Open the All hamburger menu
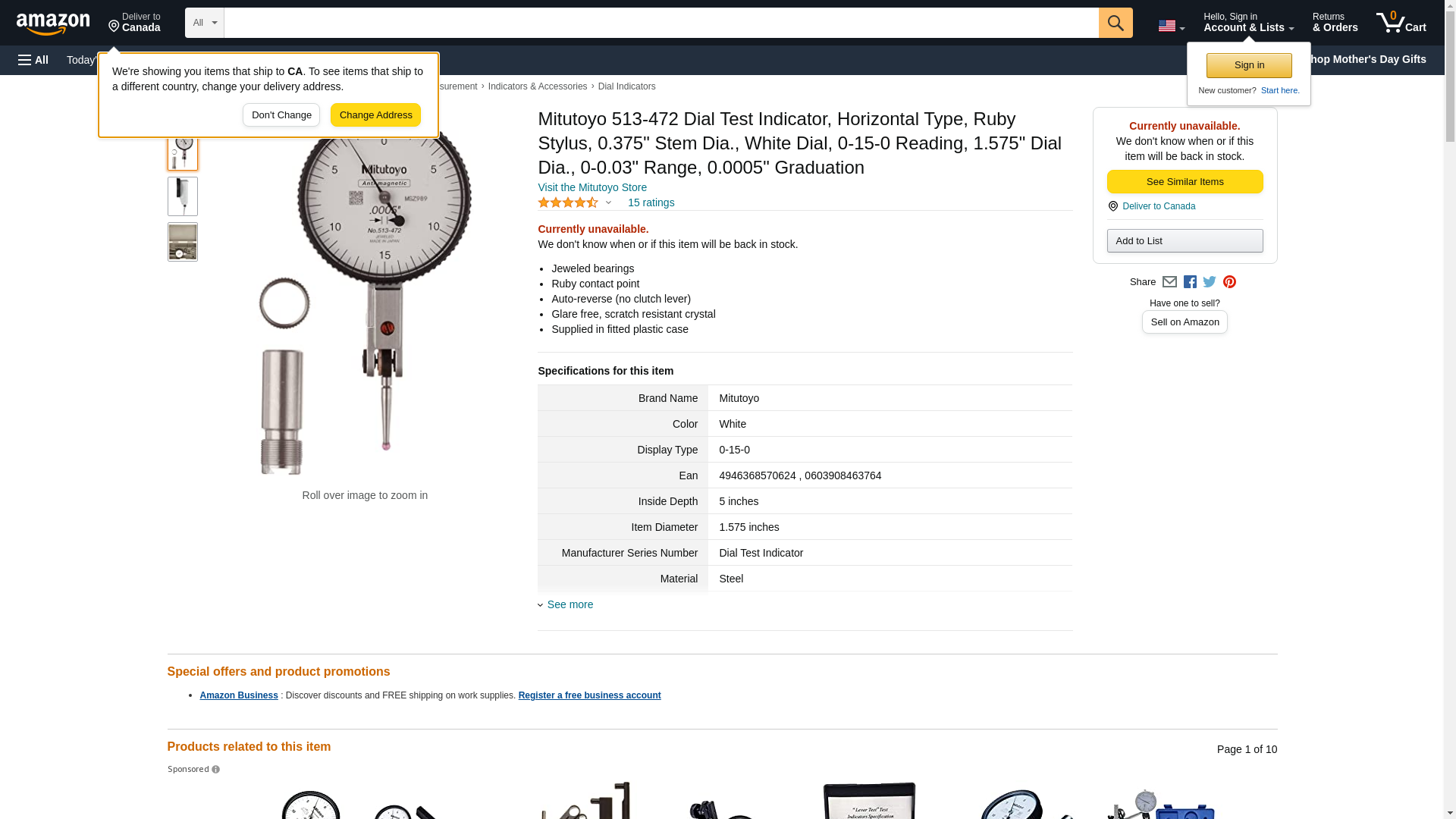The image size is (1456, 819). coord(33,60)
